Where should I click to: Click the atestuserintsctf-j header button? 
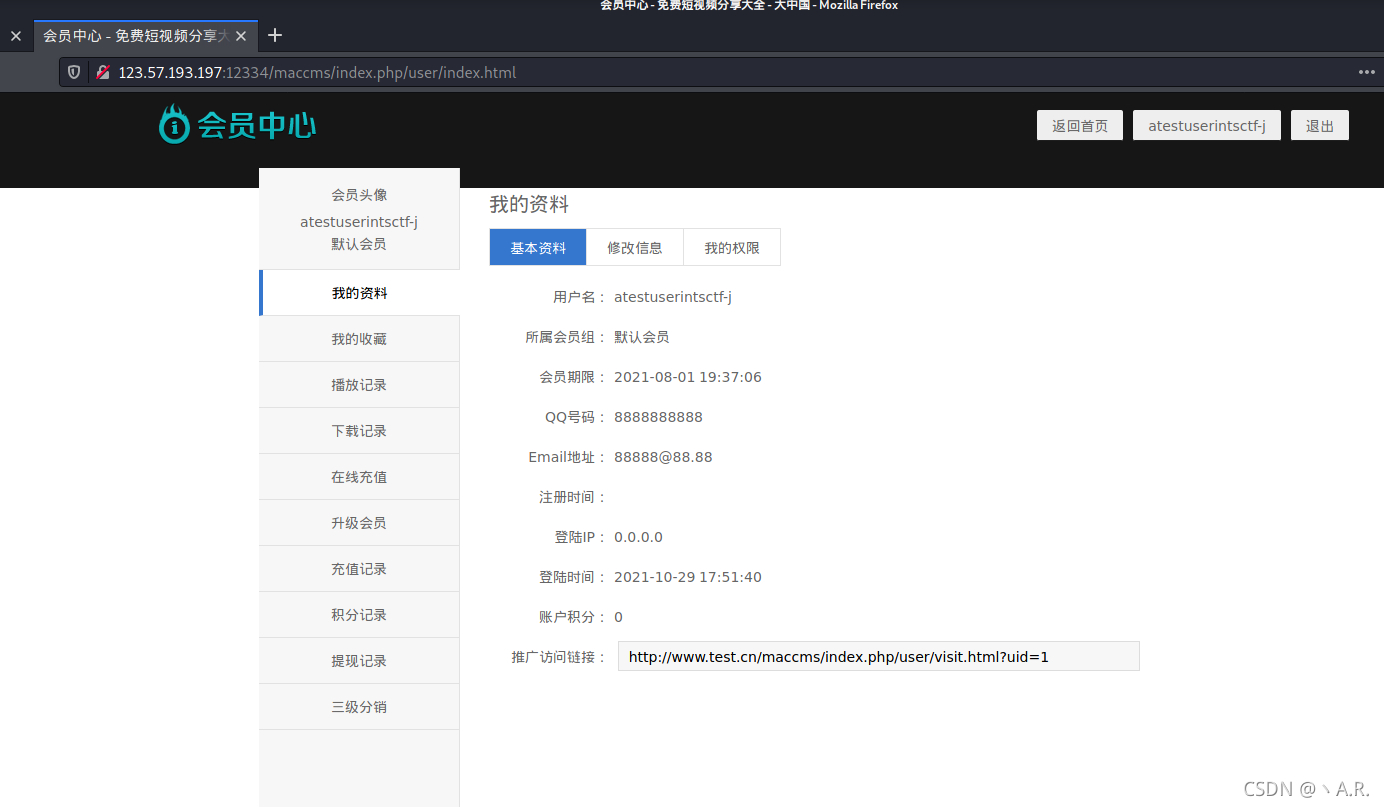click(1207, 126)
